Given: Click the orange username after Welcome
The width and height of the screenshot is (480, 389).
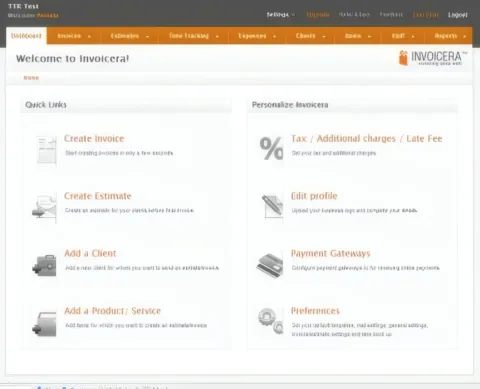Looking at the screenshot, I should click(47, 15).
